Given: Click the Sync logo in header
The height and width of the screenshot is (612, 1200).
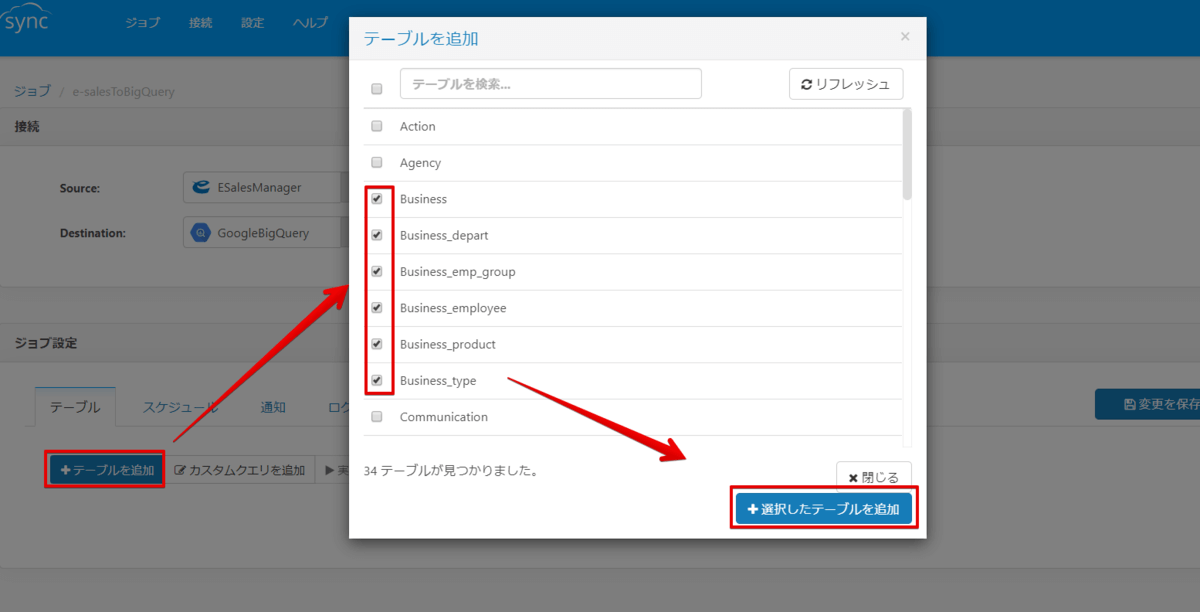Looking at the screenshot, I should [25, 18].
